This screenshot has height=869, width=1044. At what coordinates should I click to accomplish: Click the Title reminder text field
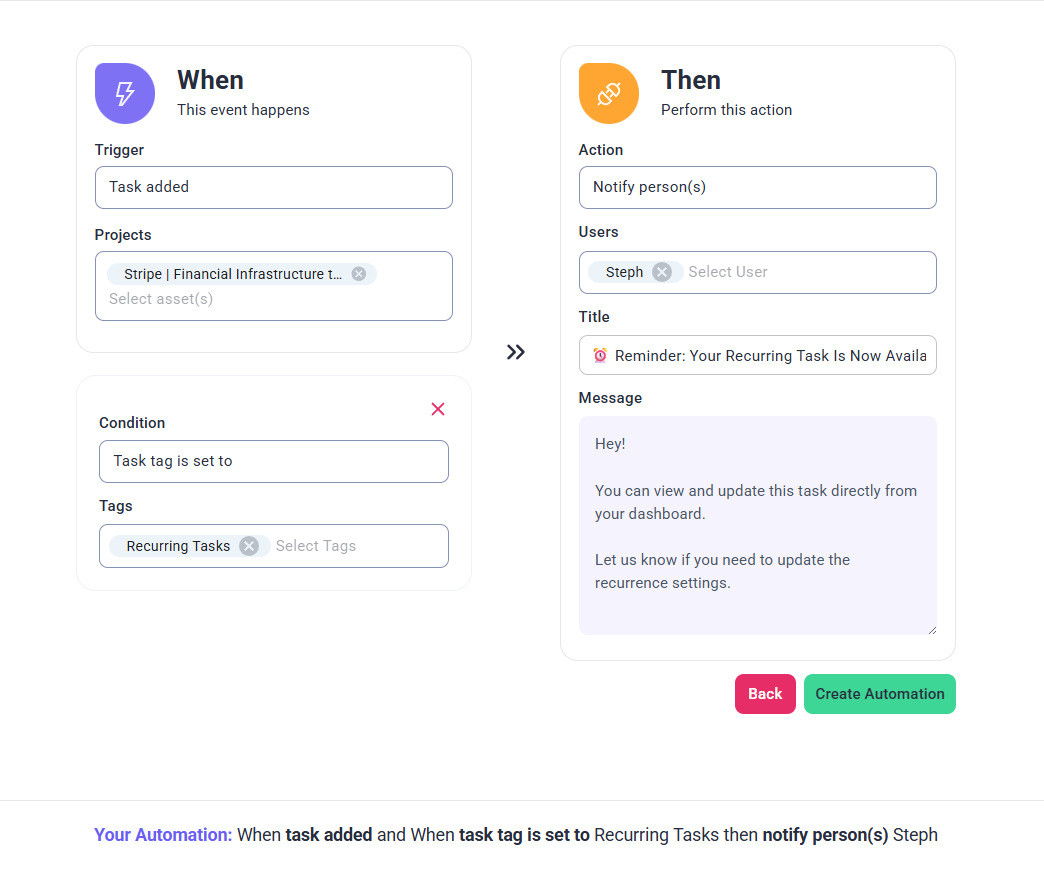pos(770,356)
